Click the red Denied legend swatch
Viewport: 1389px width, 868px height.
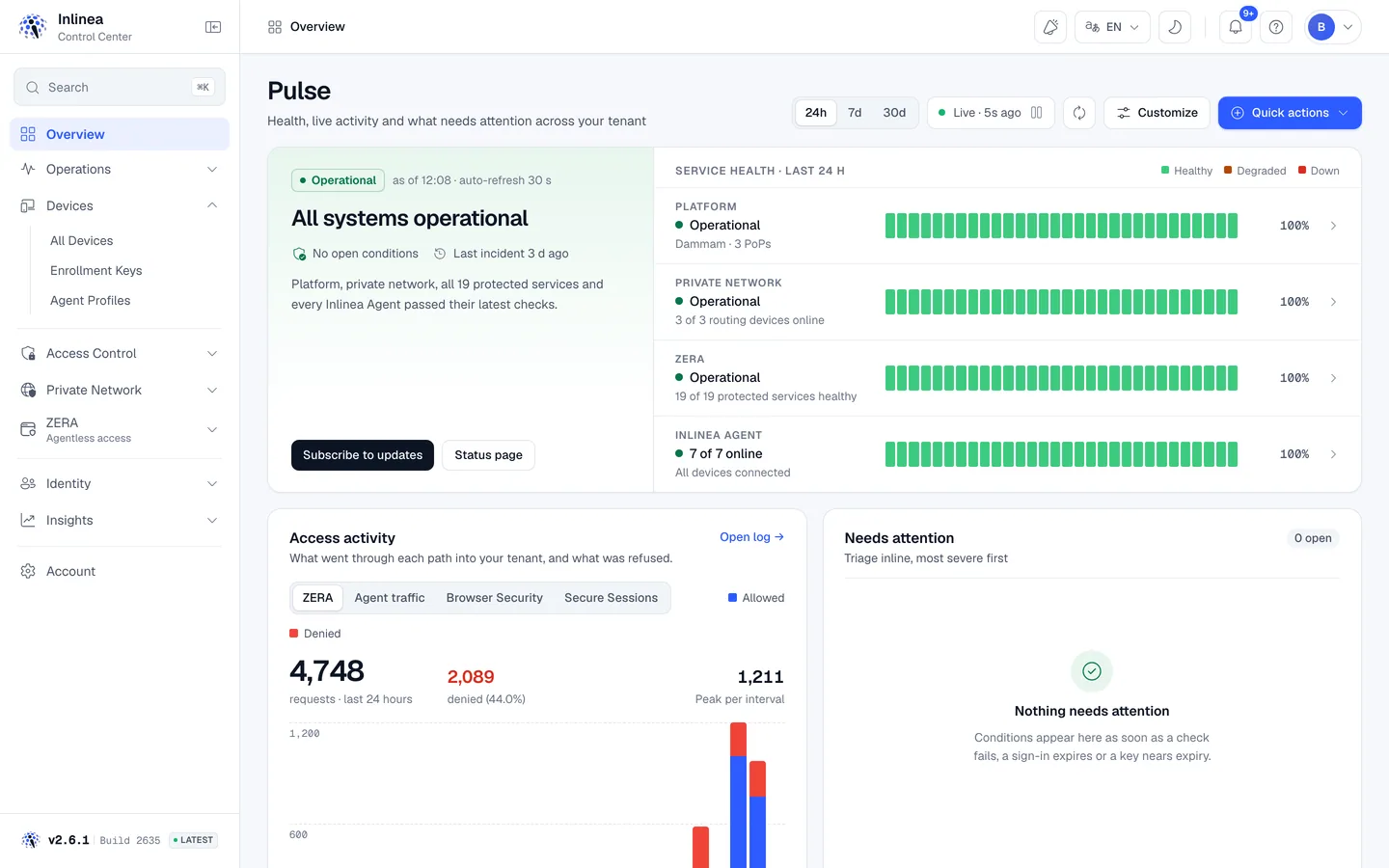pyautogui.click(x=294, y=634)
